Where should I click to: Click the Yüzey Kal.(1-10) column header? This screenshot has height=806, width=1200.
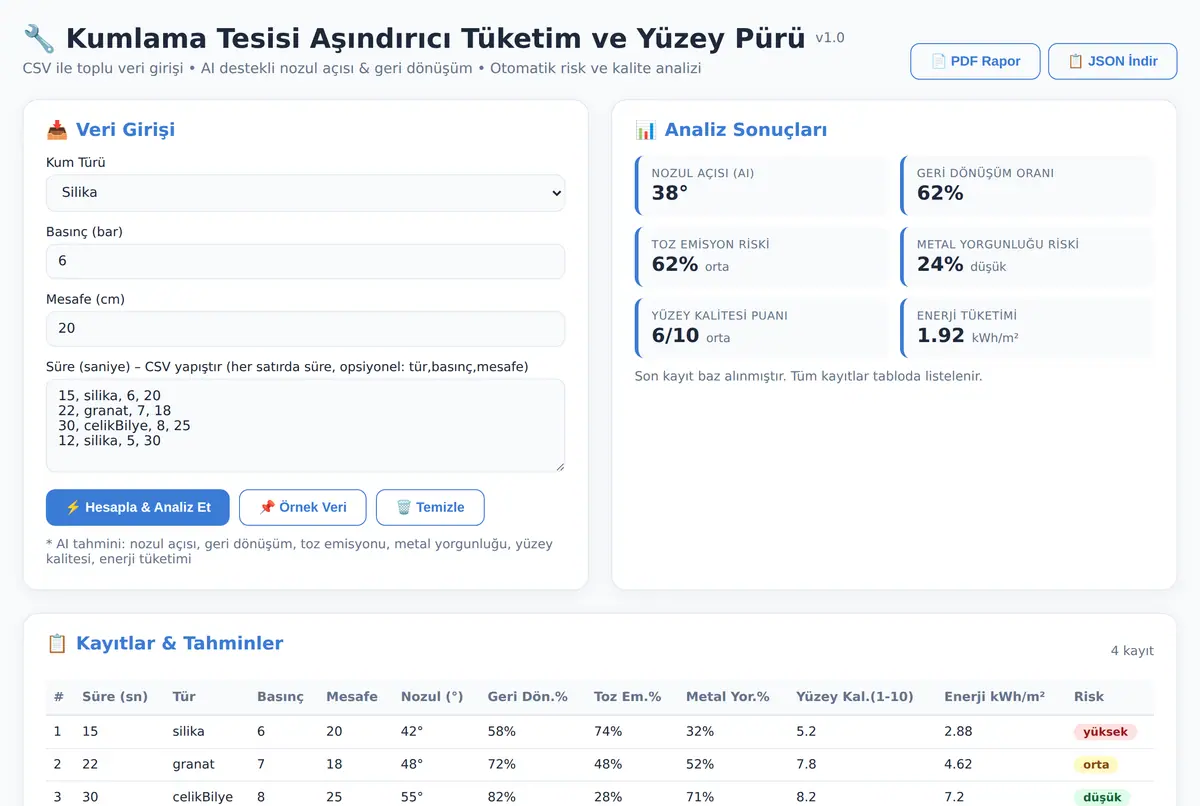pyautogui.click(x=855, y=697)
